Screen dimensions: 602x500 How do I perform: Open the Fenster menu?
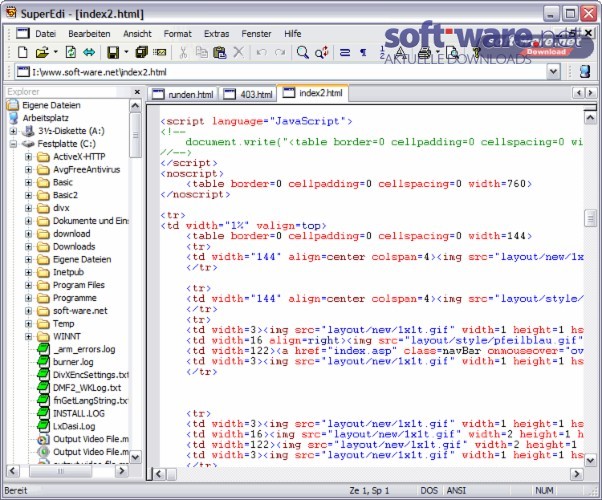256,34
